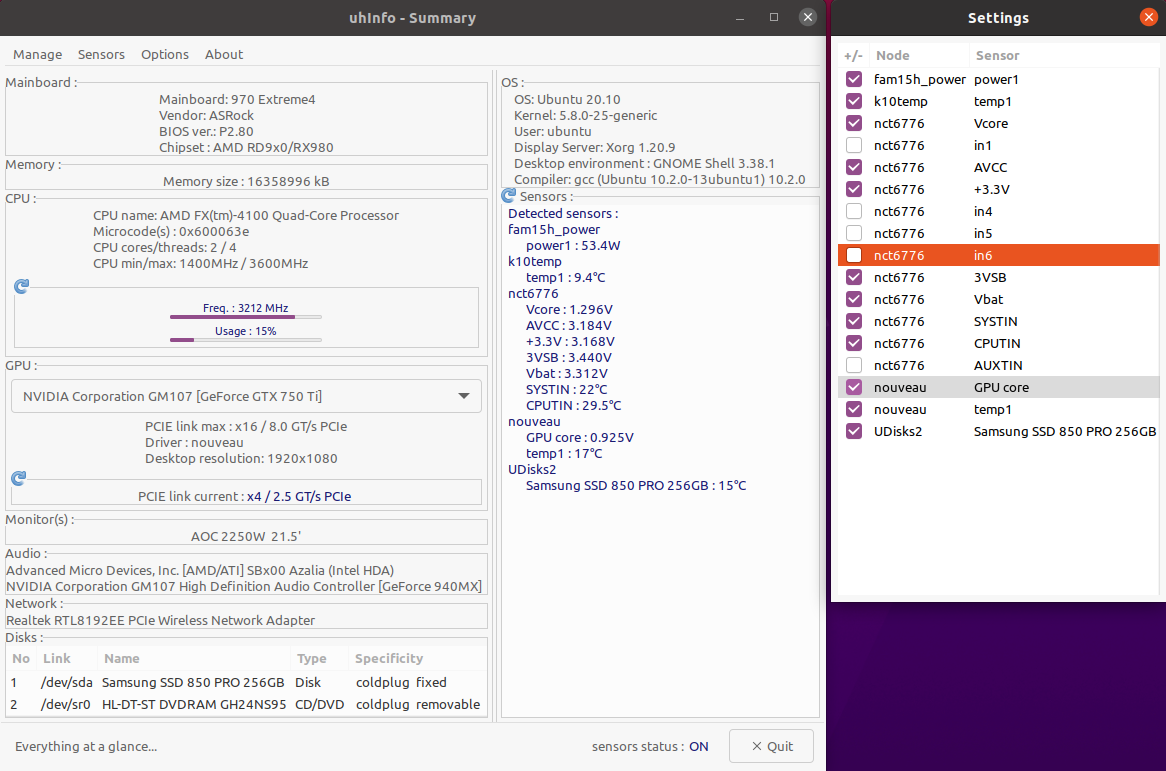Click 'power1 : 53.4W' sensor reading
1166x771 pixels.
[573, 245]
